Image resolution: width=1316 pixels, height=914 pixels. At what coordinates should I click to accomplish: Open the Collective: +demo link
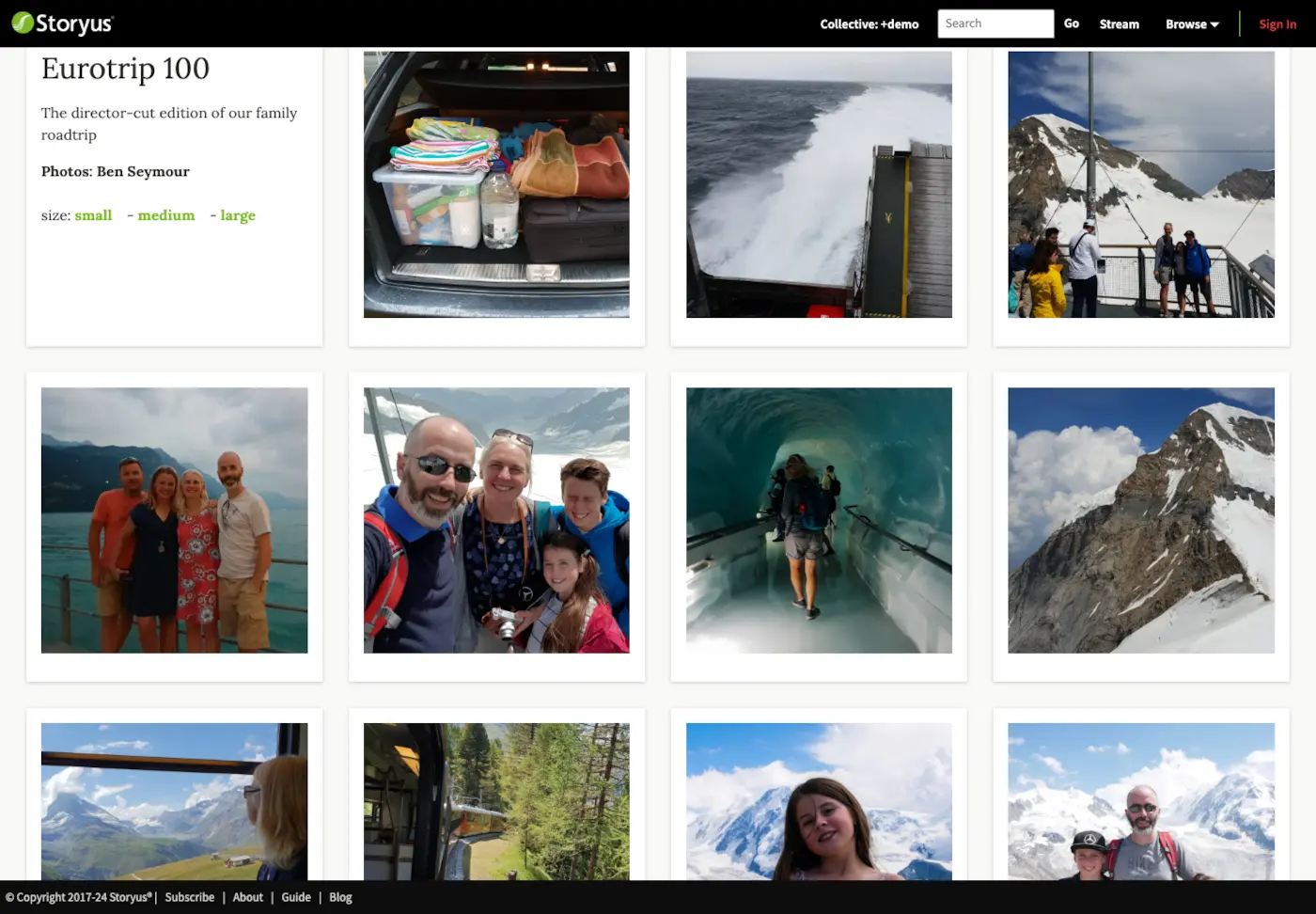(x=869, y=24)
